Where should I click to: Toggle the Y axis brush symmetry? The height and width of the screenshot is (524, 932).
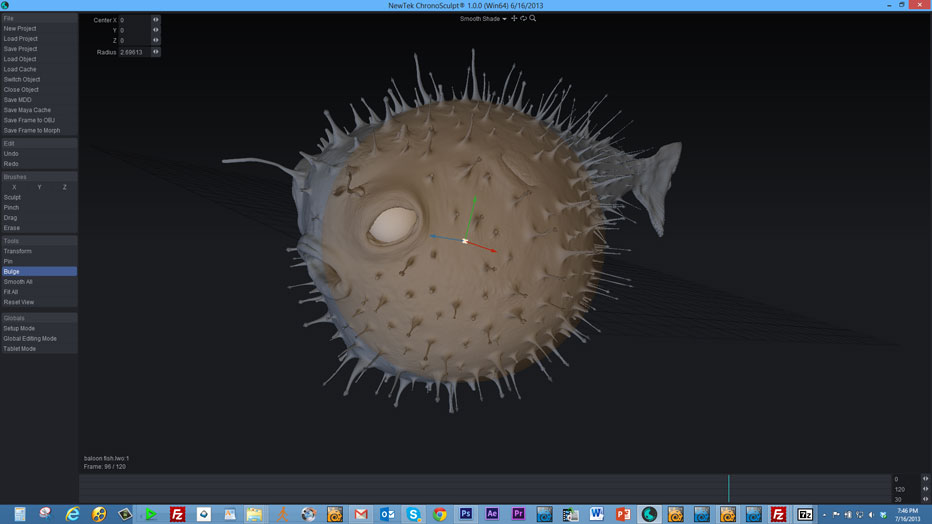coord(39,187)
